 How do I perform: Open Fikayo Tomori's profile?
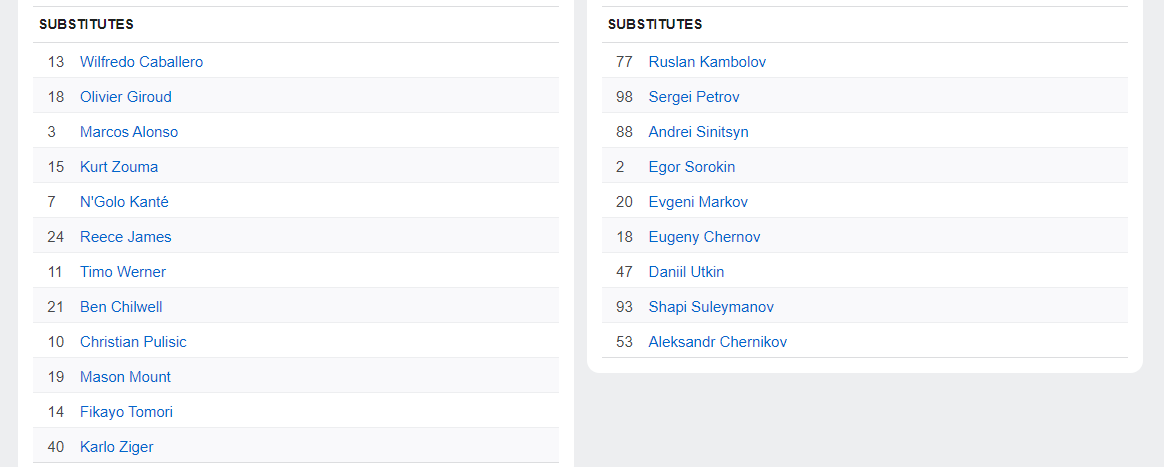click(x=126, y=412)
